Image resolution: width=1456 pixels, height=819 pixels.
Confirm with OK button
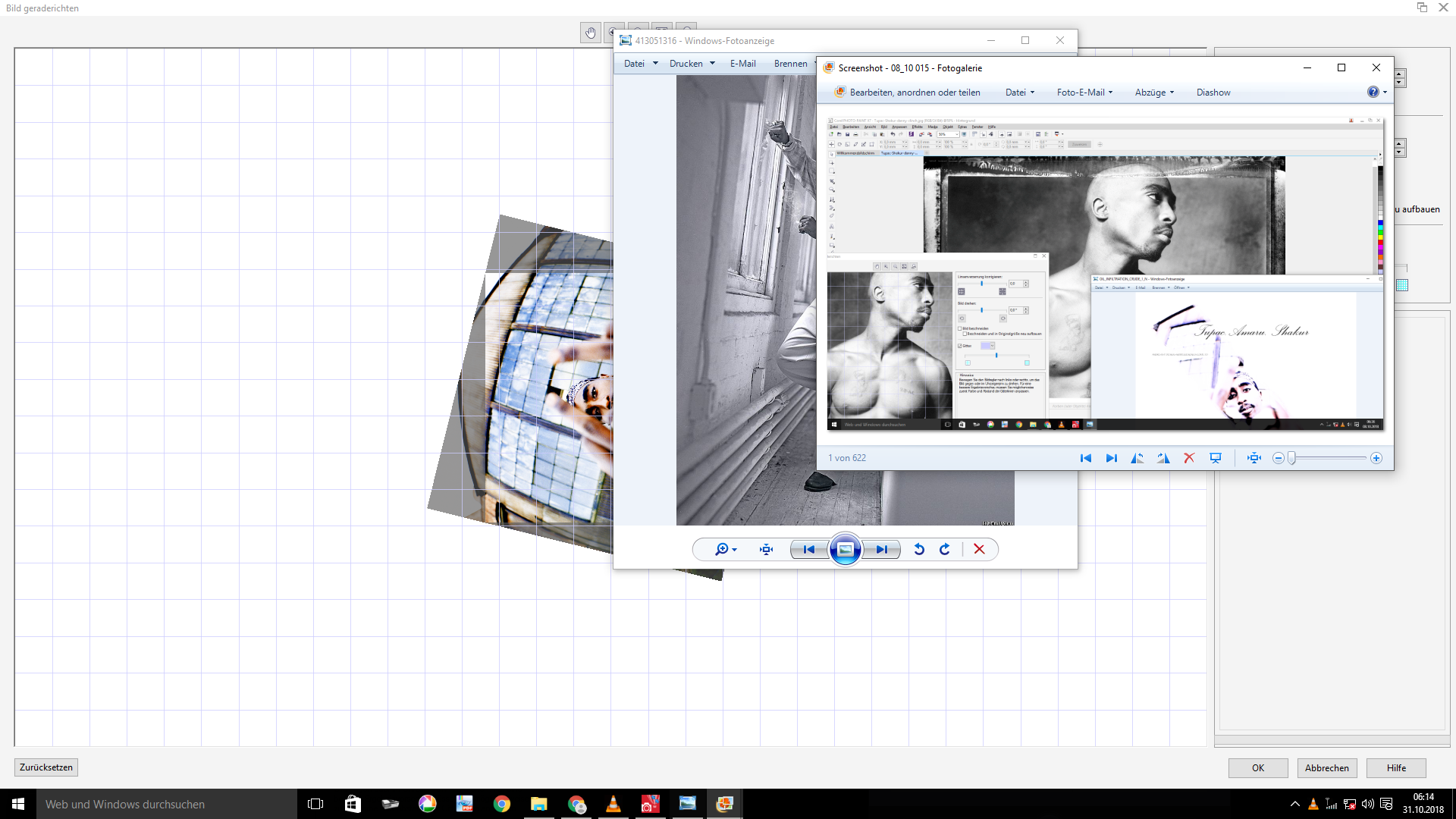coord(1258,768)
